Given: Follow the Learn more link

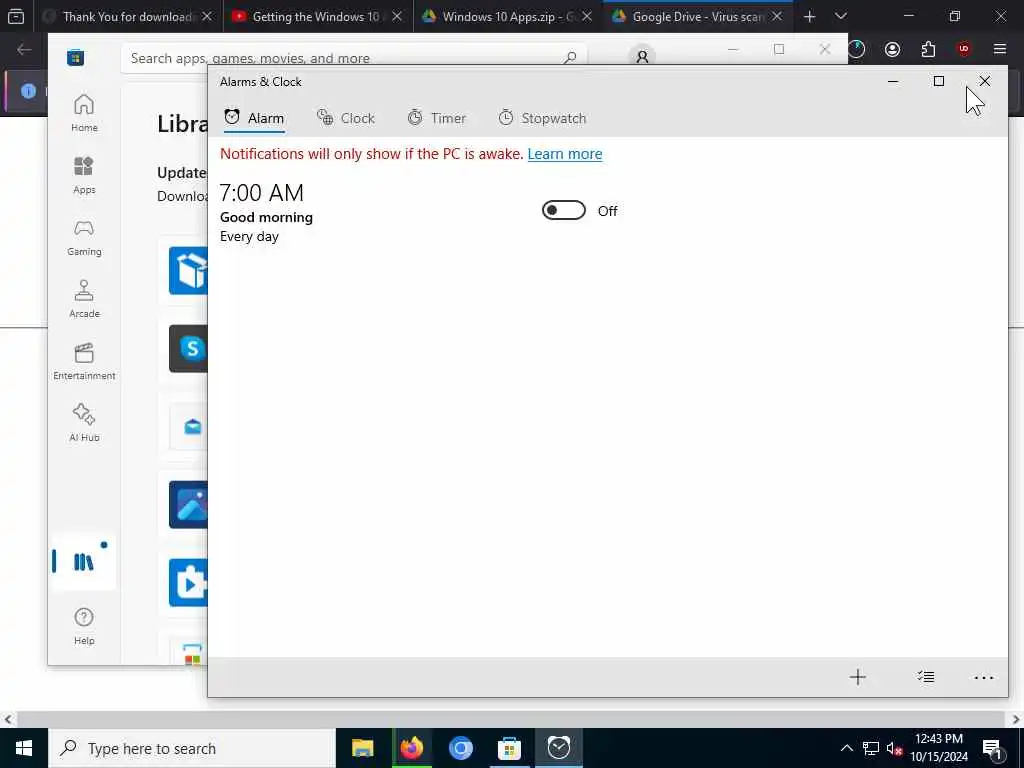Looking at the screenshot, I should click(x=565, y=154).
